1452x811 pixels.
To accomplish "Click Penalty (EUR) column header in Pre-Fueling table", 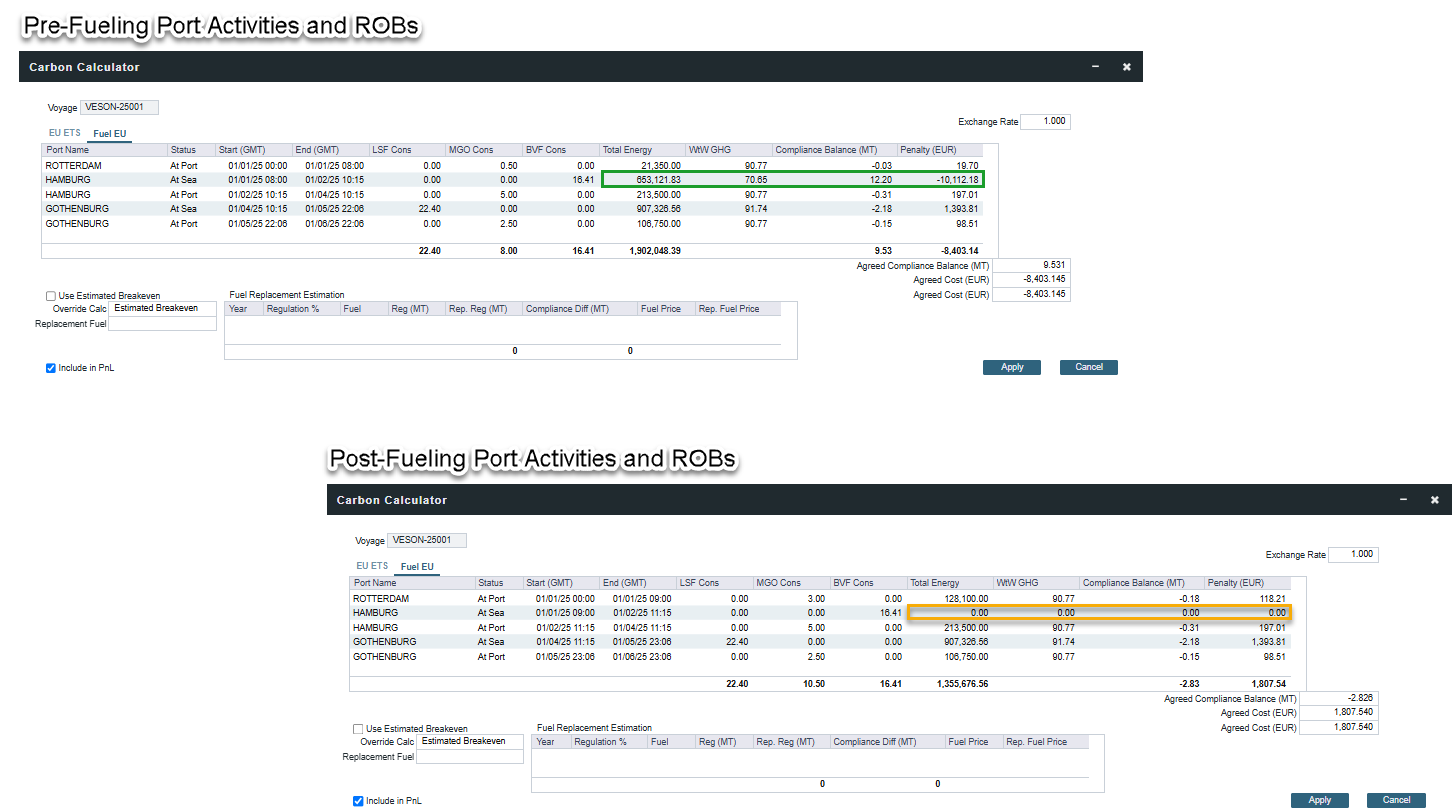I will tap(940, 150).
